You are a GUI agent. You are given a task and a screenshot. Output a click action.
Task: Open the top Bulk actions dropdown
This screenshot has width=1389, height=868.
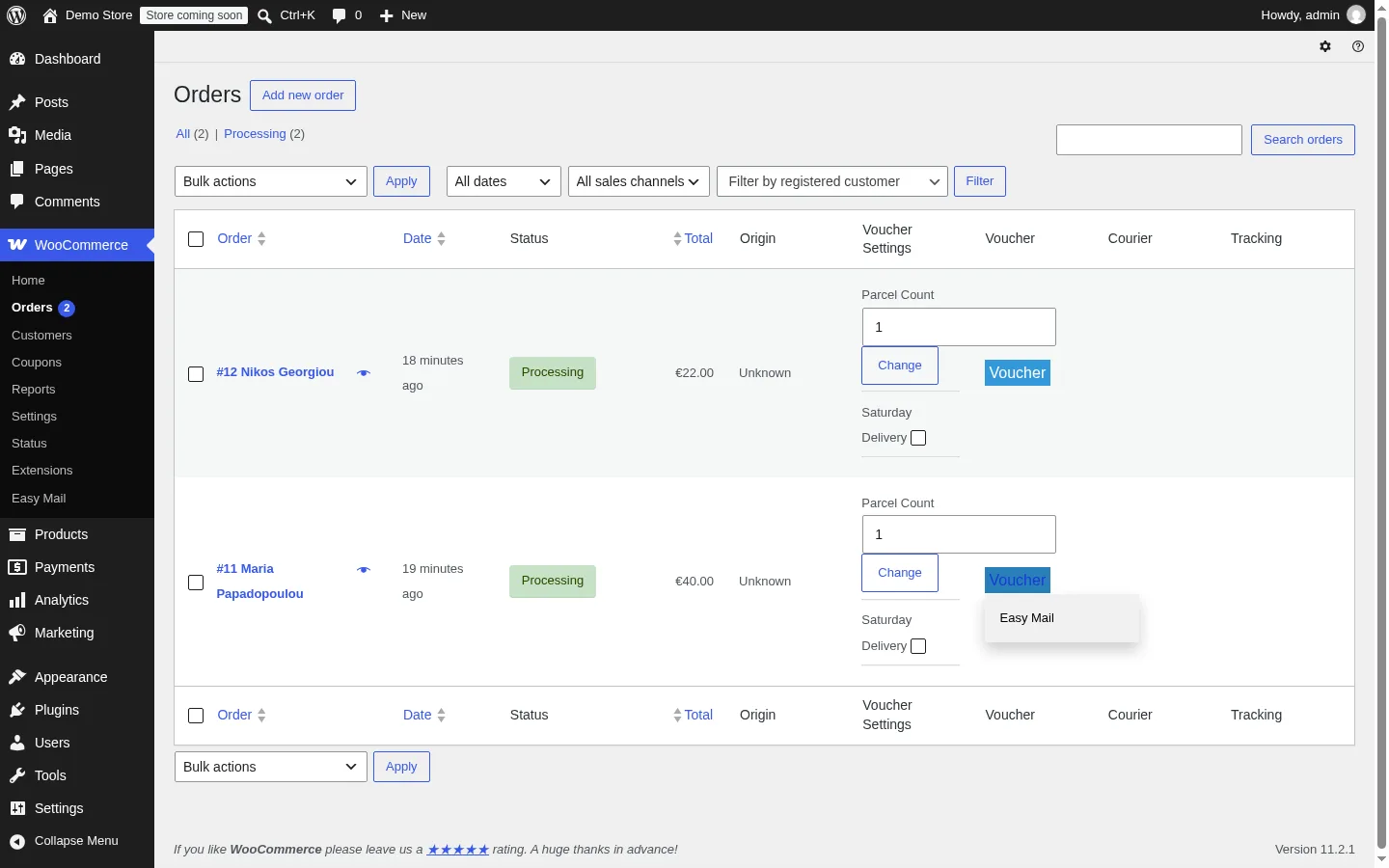pyautogui.click(x=271, y=181)
